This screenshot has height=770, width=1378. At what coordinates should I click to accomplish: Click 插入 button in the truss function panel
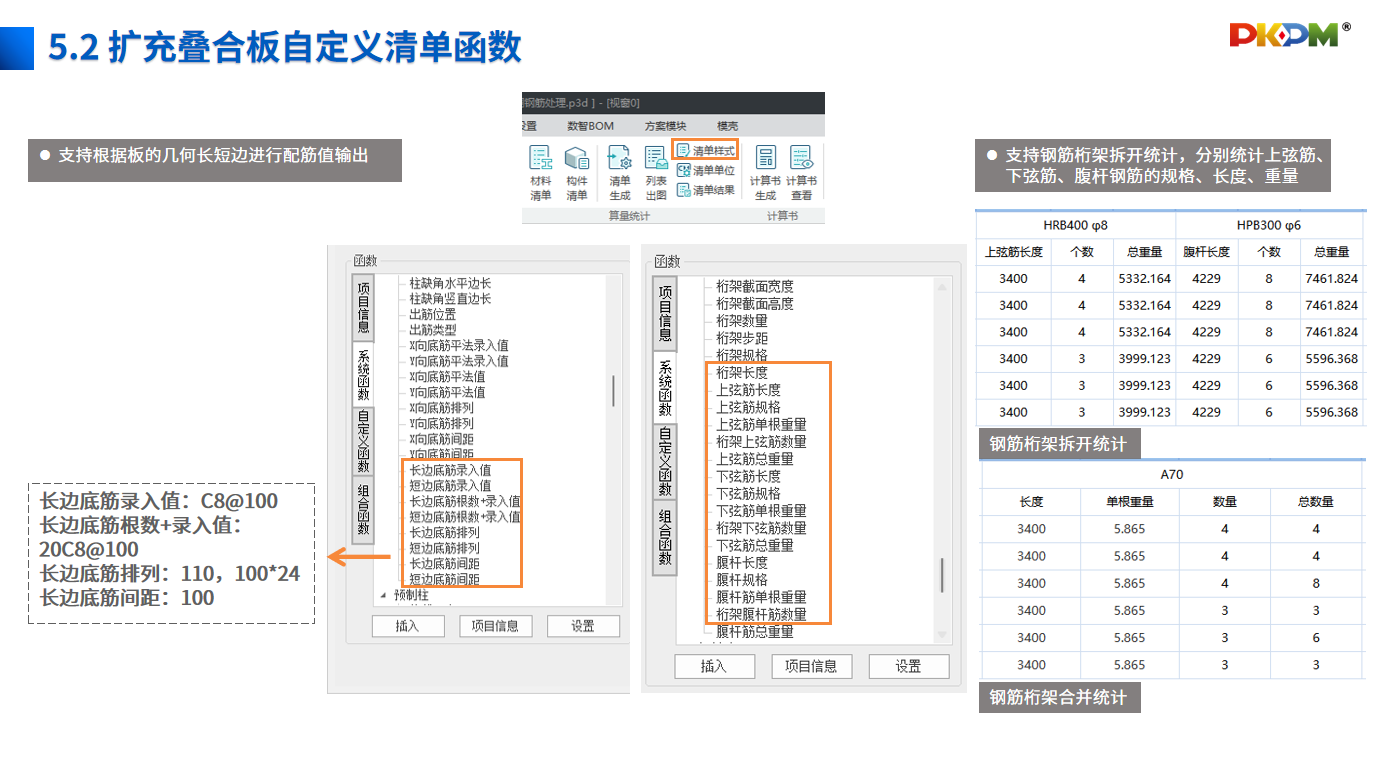(714, 666)
